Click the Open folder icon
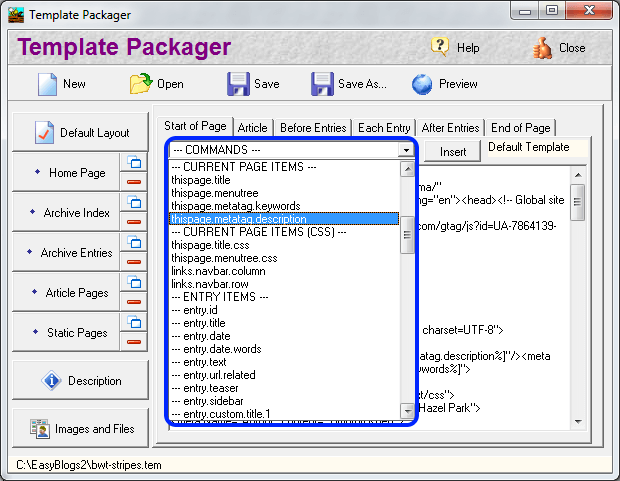620x481 pixels. 141,83
